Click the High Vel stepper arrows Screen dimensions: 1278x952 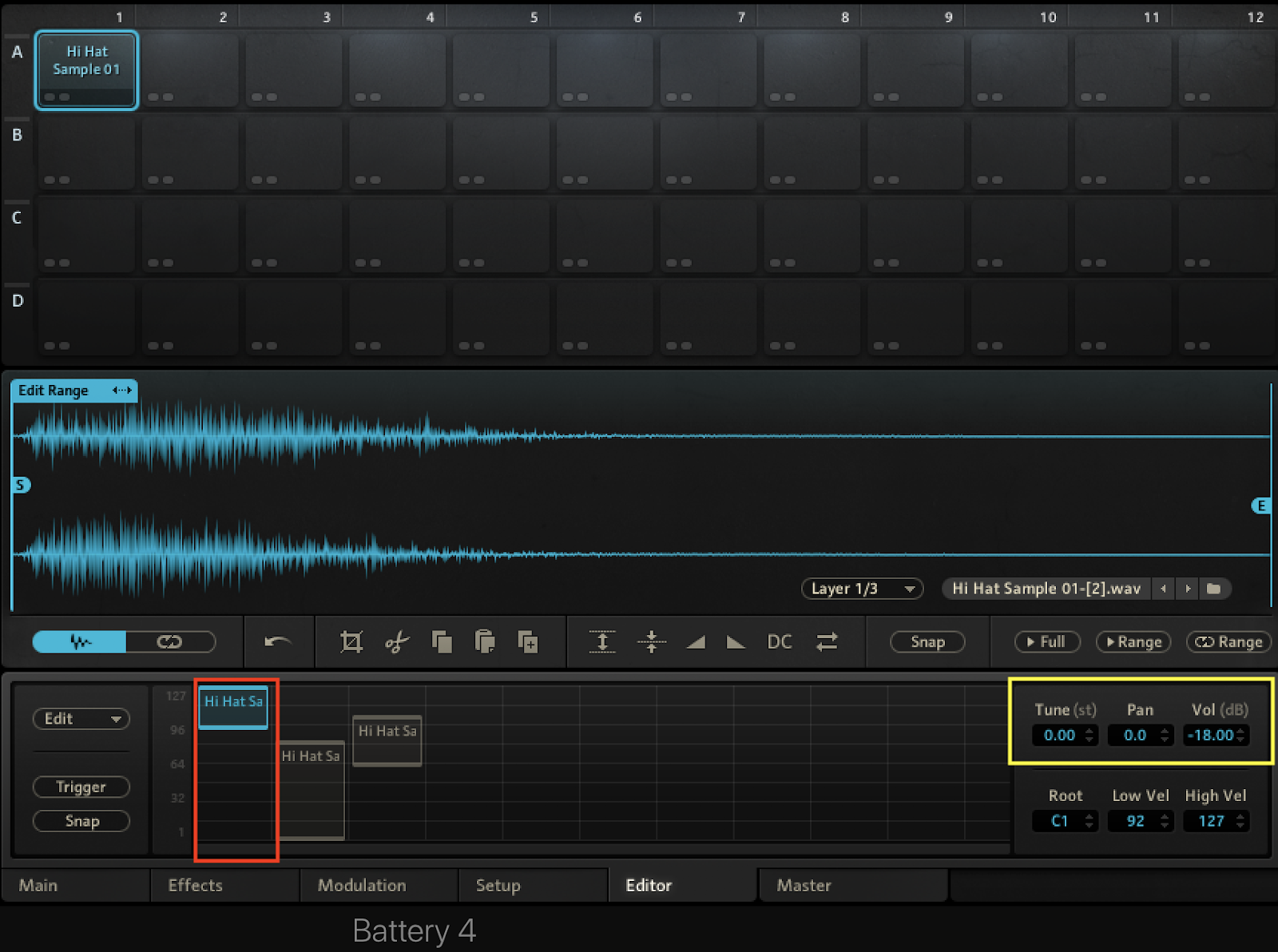[1240, 821]
